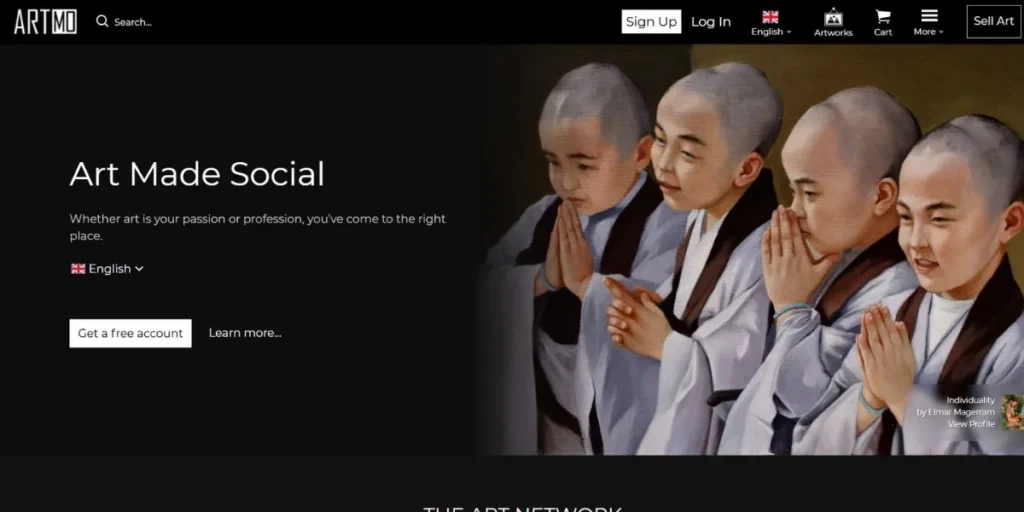Image resolution: width=1024 pixels, height=512 pixels.
Task: Open the shopping Cart icon
Action: 882,17
